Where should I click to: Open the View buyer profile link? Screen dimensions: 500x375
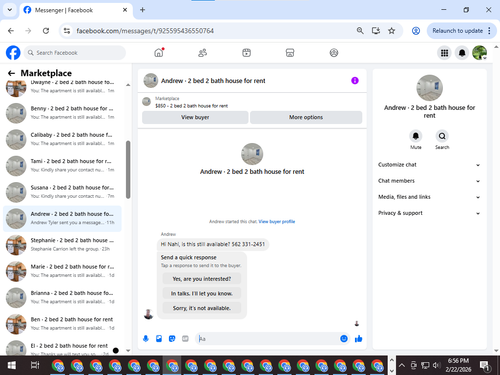(x=277, y=221)
